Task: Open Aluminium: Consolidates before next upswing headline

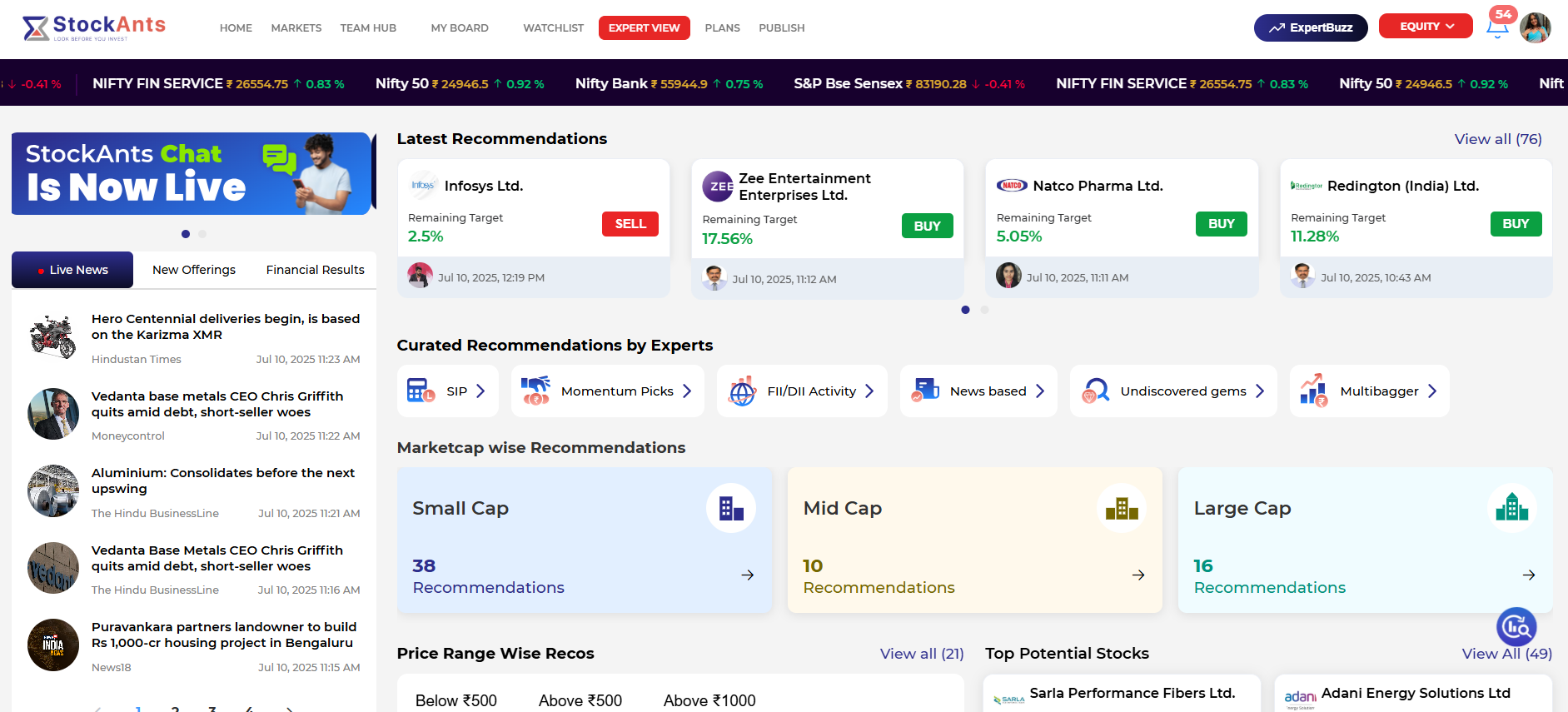Action: coord(223,480)
